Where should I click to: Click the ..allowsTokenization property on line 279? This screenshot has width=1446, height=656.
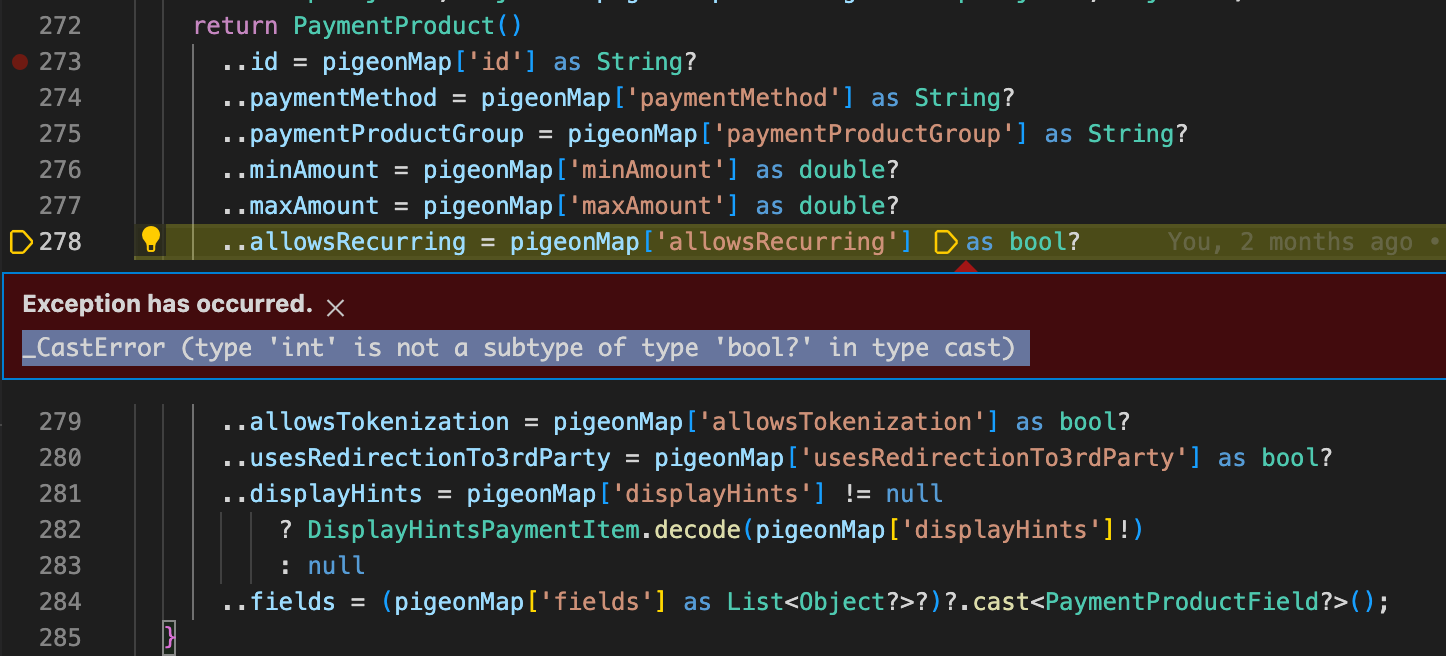(366, 422)
